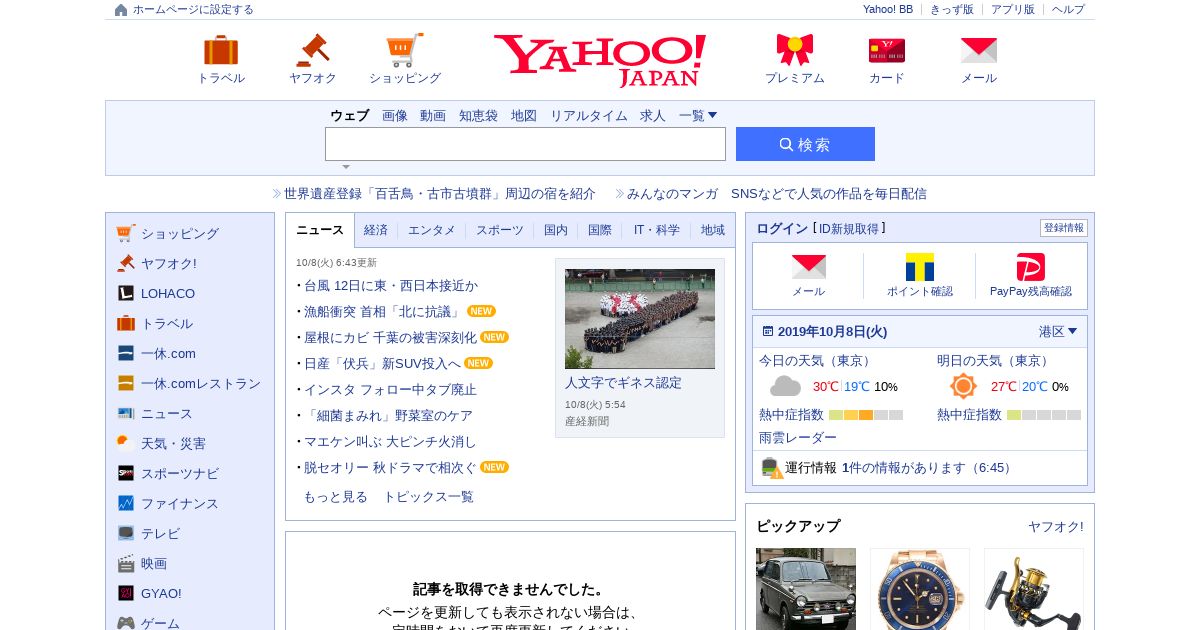Click sidebar スポーツナビ icon

[125, 473]
